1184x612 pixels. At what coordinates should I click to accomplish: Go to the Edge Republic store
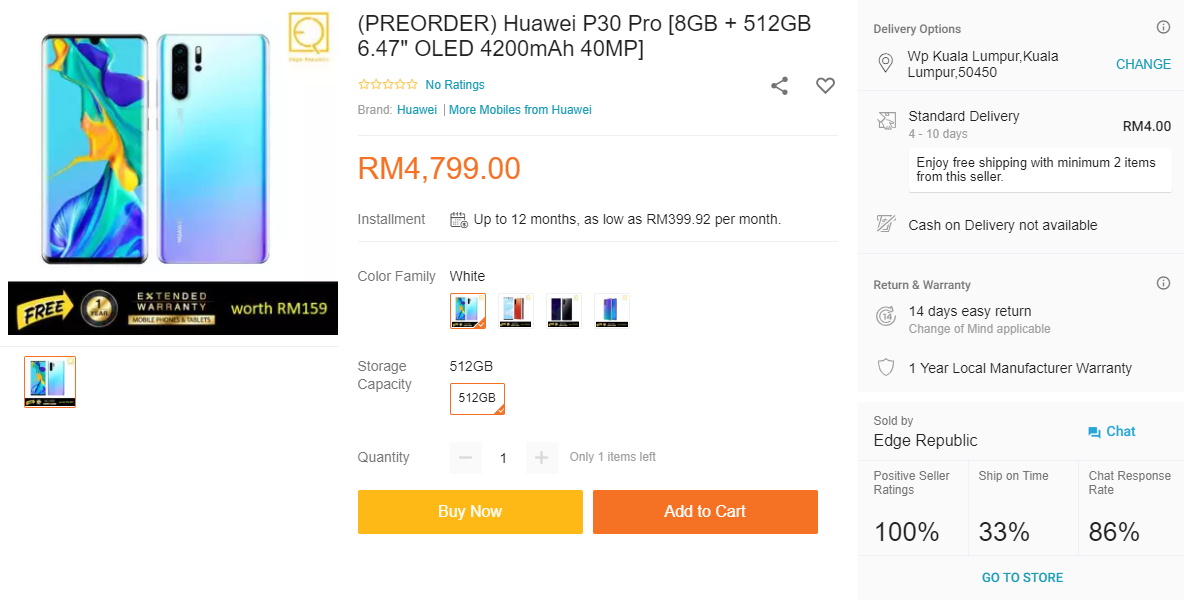(x=1022, y=578)
